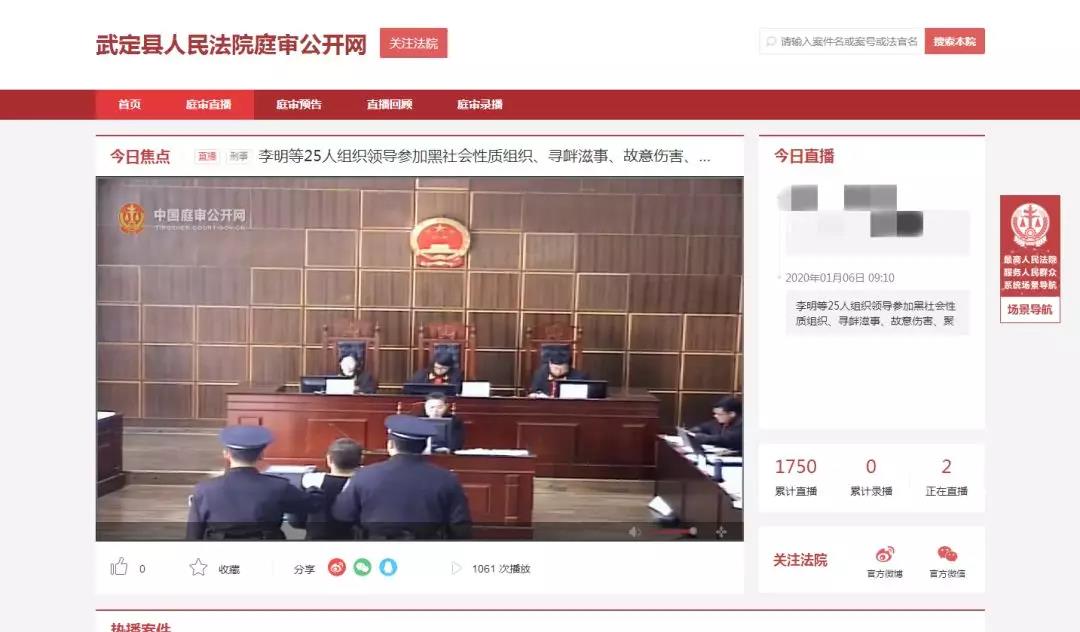Click the thumbs-up like icon

[x=120, y=567]
